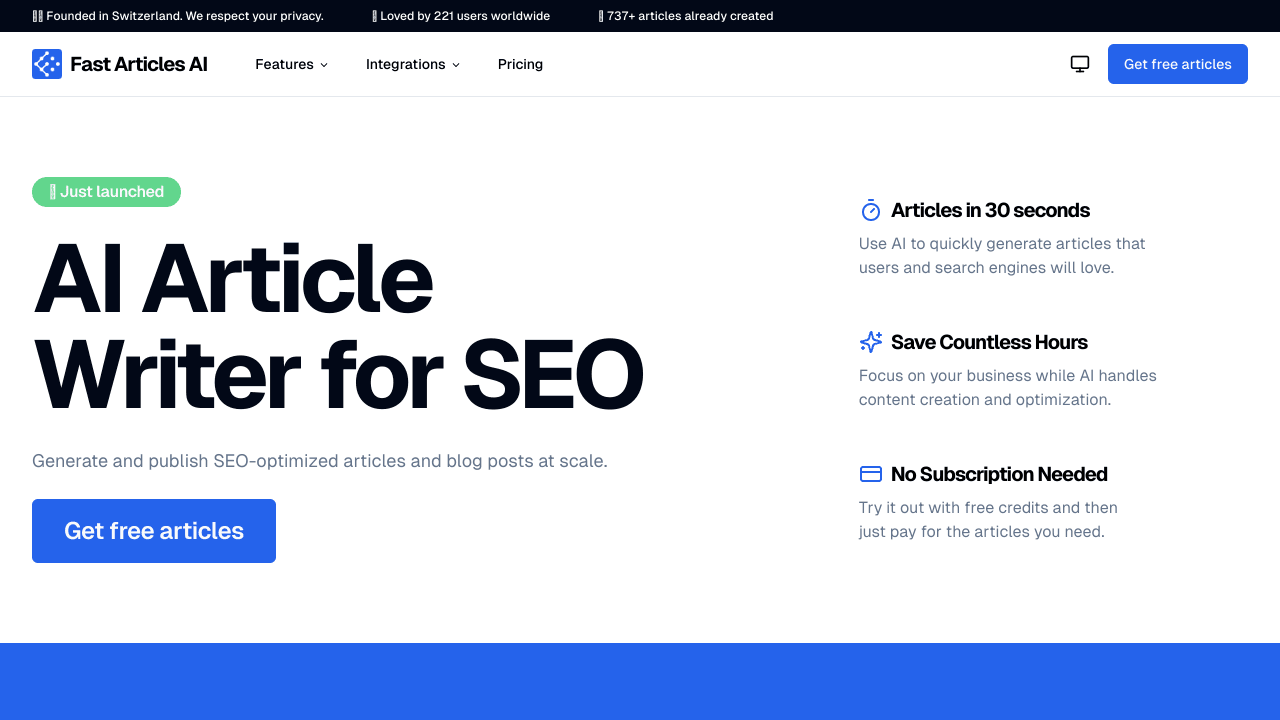Click the credit card icon near No Subscription Needed
1280x720 pixels.
pos(870,474)
